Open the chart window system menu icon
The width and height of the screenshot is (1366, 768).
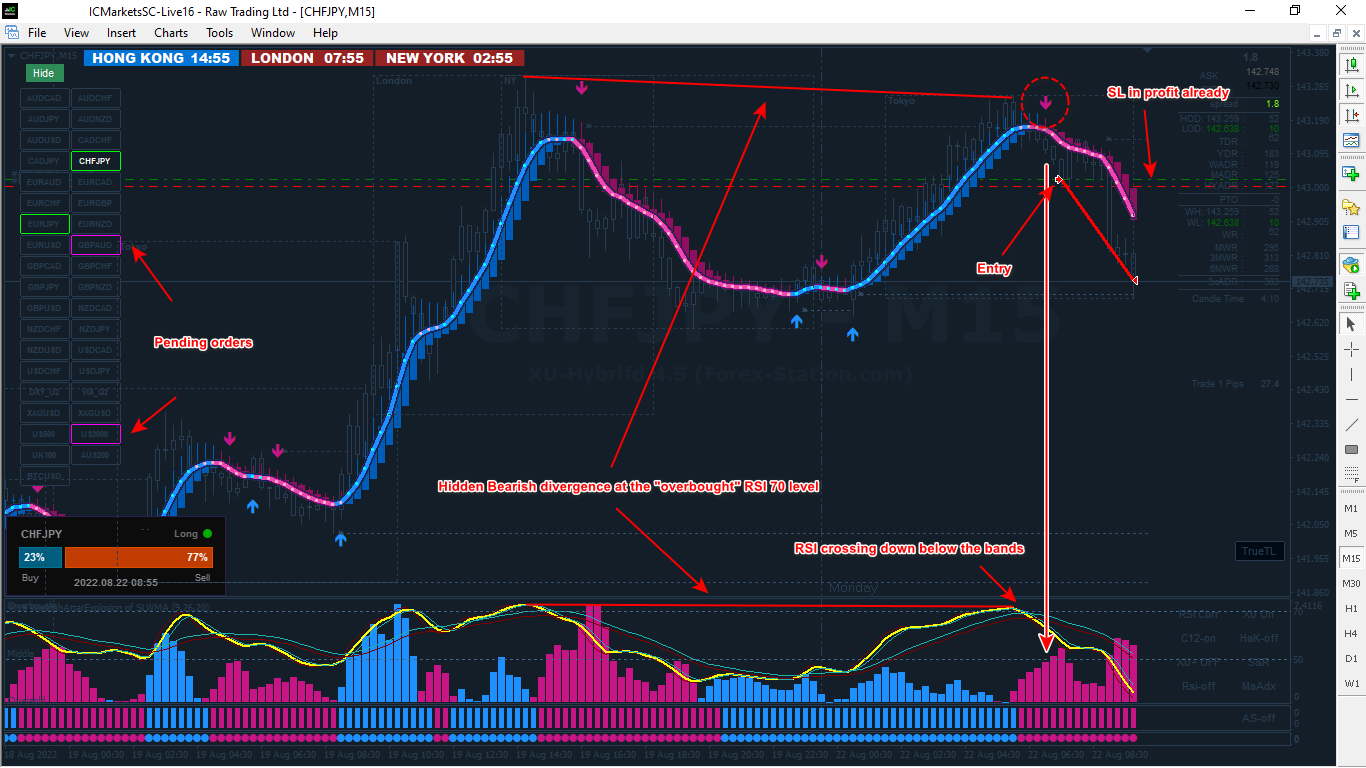coord(12,33)
